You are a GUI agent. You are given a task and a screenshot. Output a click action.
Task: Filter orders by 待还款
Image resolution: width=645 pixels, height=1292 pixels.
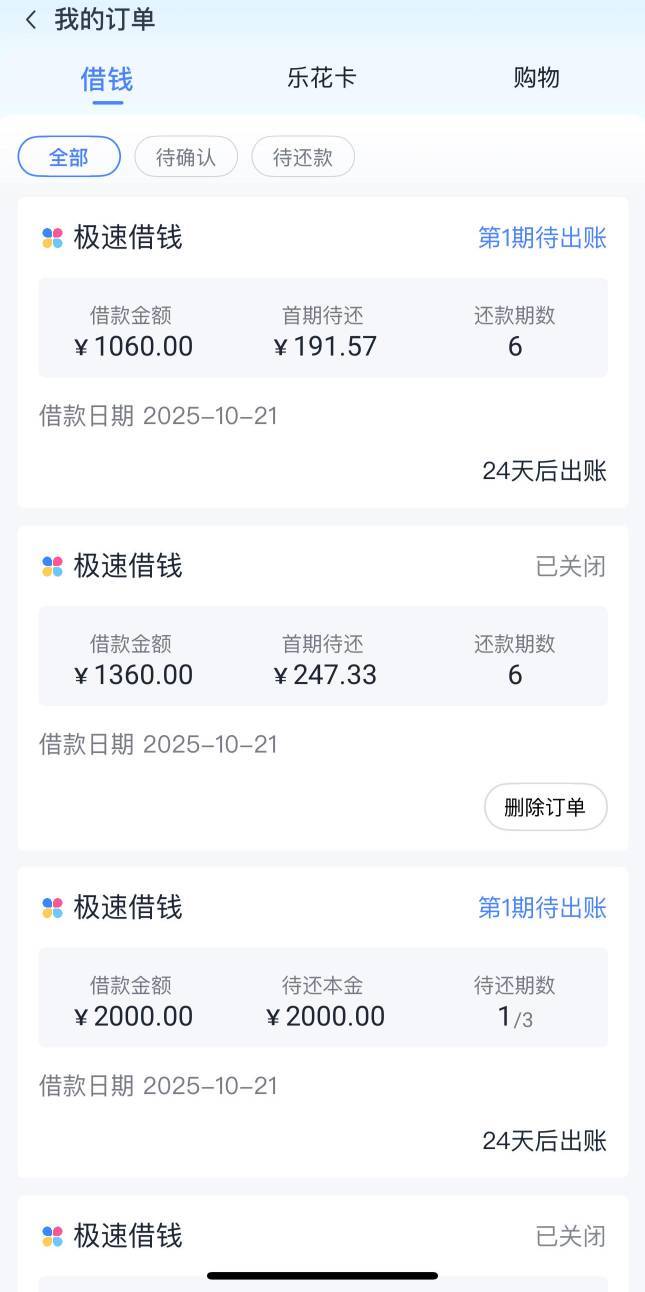(302, 157)
